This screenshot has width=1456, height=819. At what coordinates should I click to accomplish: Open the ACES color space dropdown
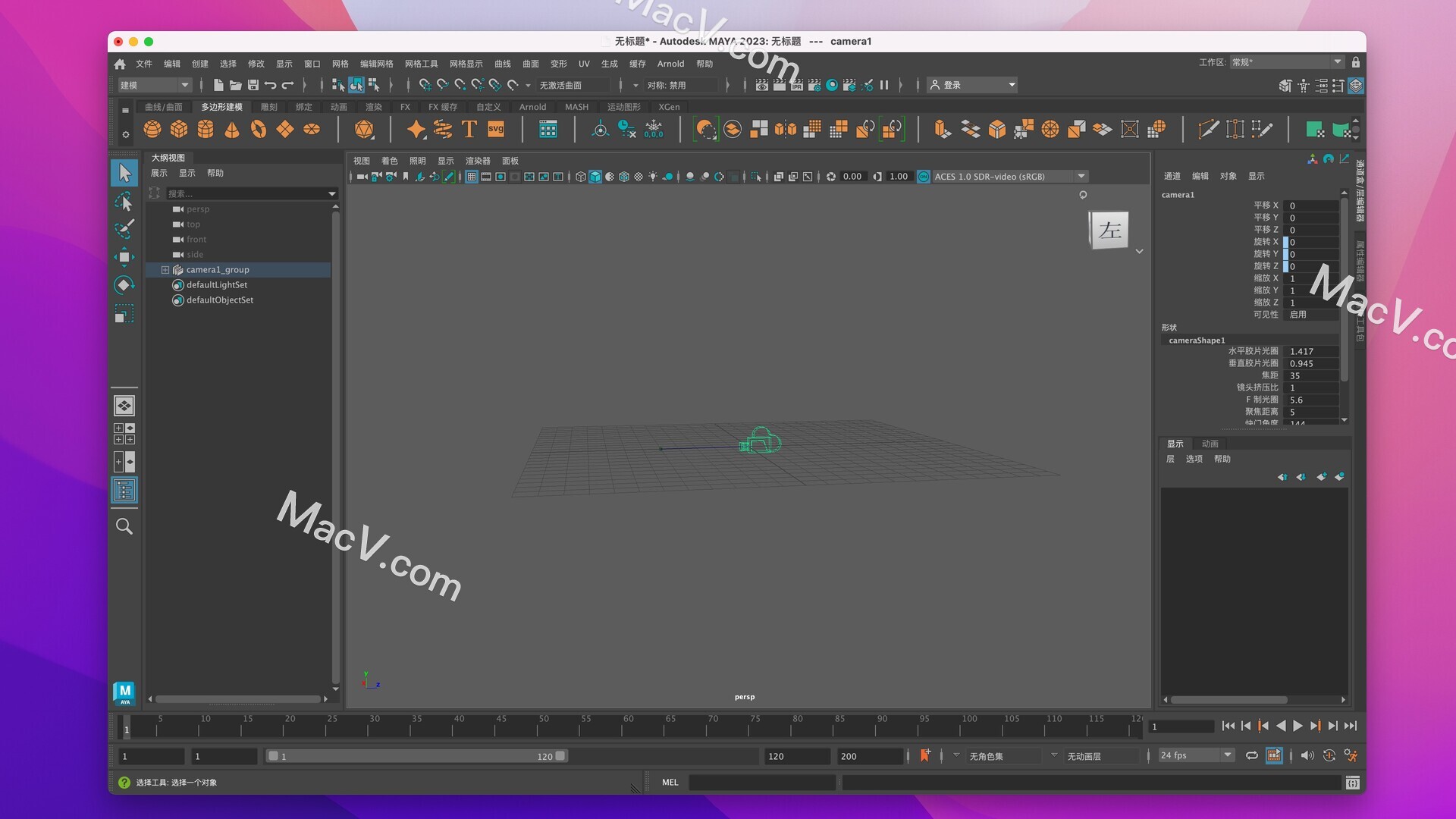pos(1009,177)
